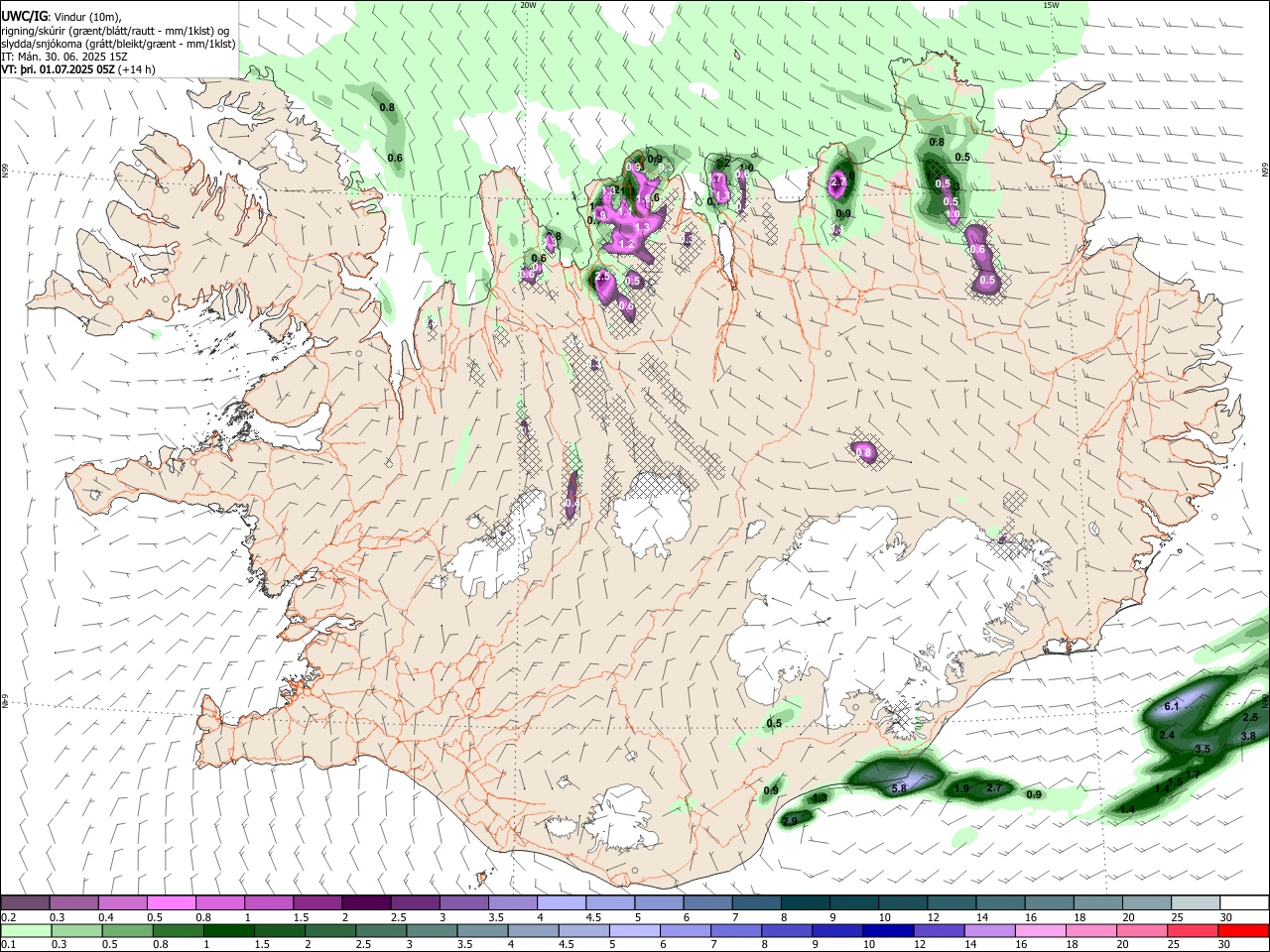Click the 'VT: Þri. 01.07.2025 05Z (+14 h)' line

tap(78, 69)
